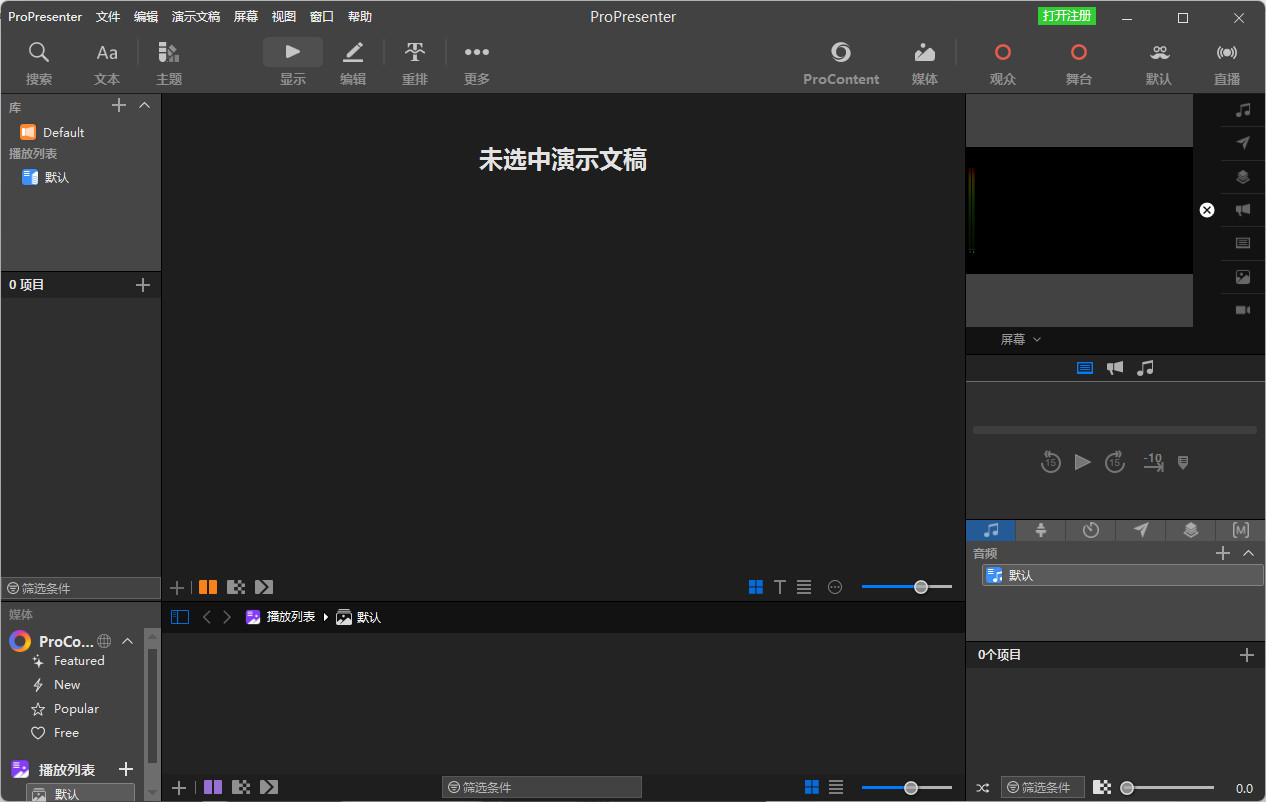Viewport: 1266px width, 802px height.
Task: Open the 重排 reflow editor
Action: click(x=415, y=64)
